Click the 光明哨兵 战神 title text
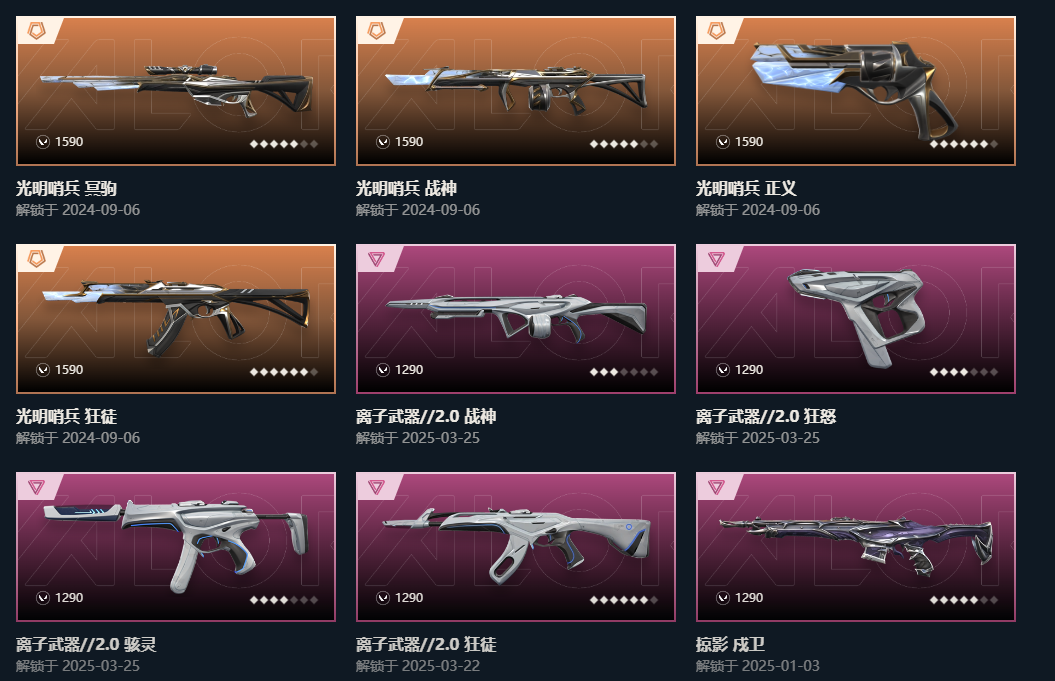Image resolution: width=1055 pixels, height=681 pixels. point(406,188)
